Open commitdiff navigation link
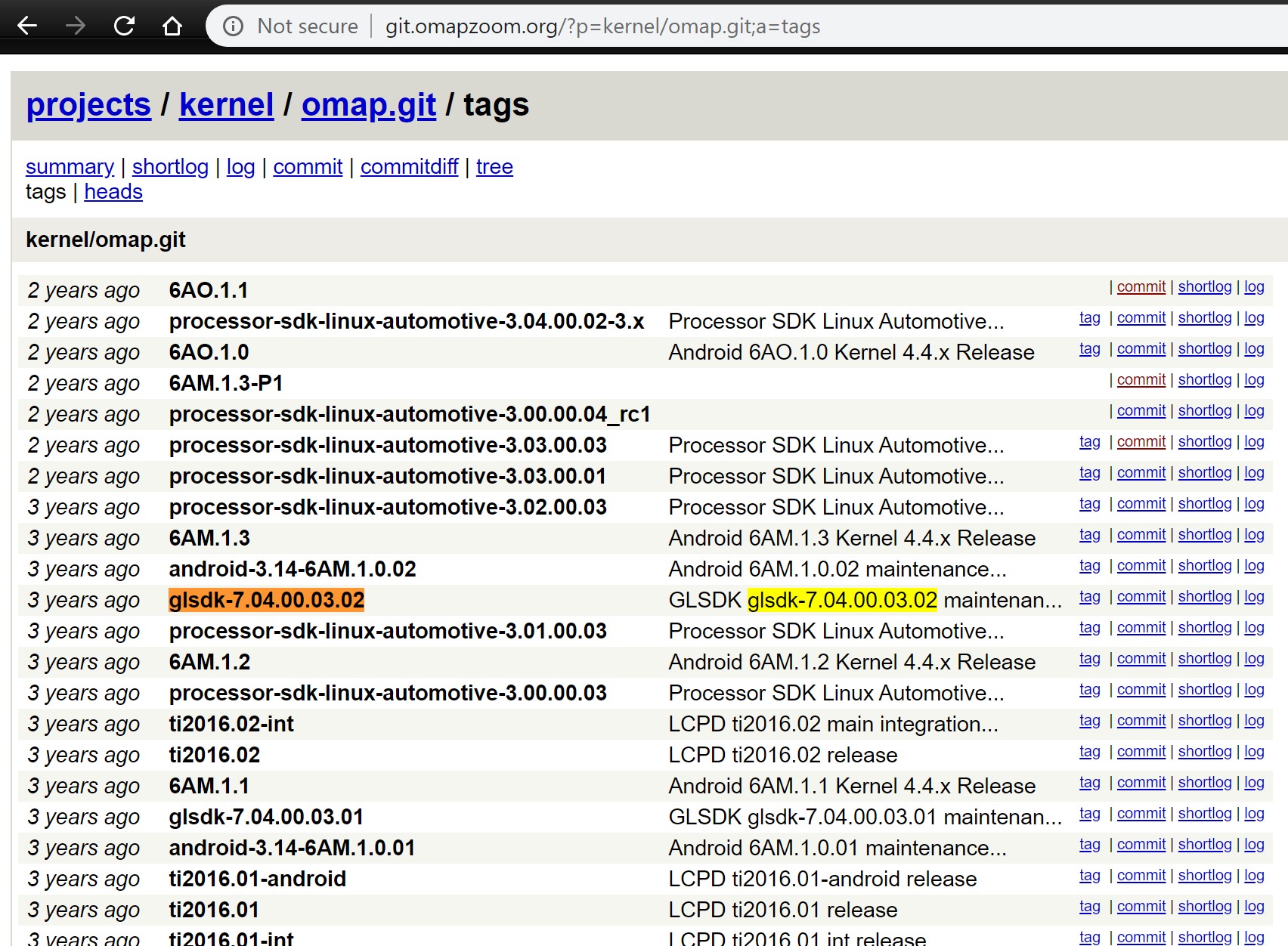Image resolution: width=1288 pixels, height=946 pixels. click(x=409, y=166)
